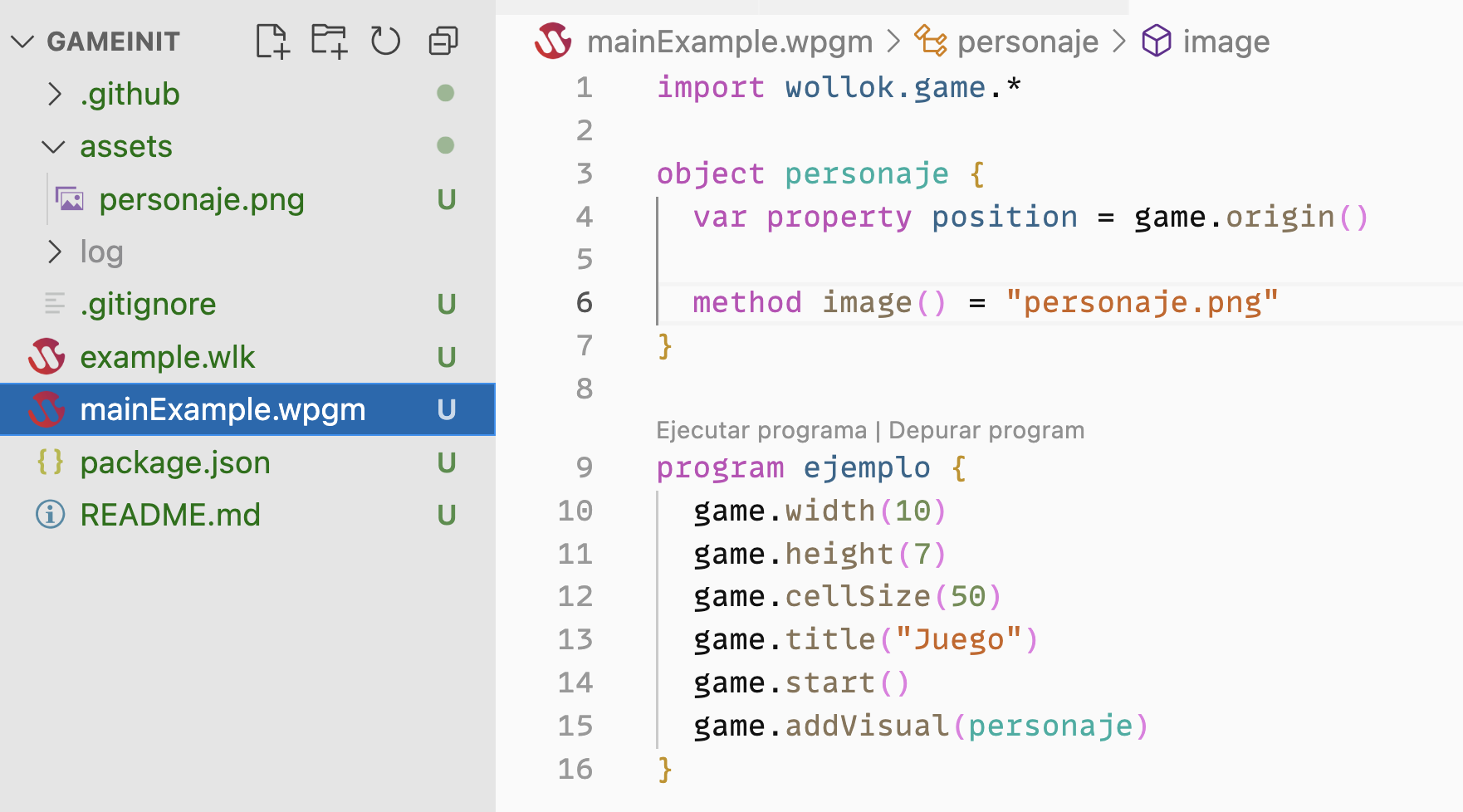This screenshot has height=812, width=1463.
Task: Click the Wollok icon beside example.wlk
Action: pos(46,357)
